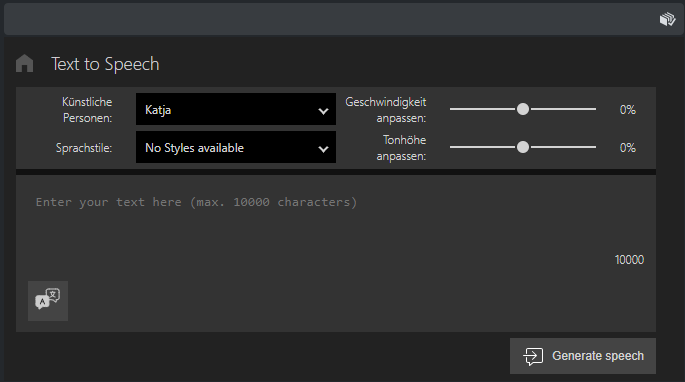Viewport: 685px width, 382px height.
Task: Click the Generate speech button
Action: (x=583, y=356)
